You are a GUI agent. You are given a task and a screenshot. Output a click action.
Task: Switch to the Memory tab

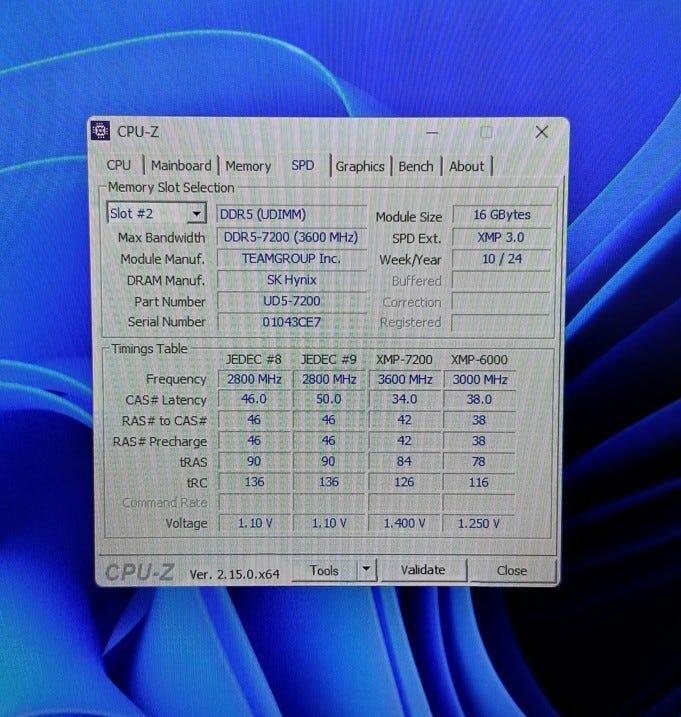248,166
